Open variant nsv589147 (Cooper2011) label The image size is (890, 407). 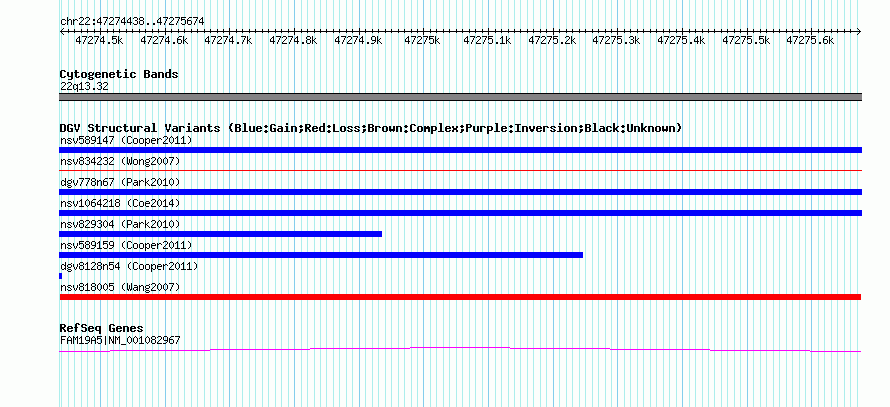(x=126, y=140)
